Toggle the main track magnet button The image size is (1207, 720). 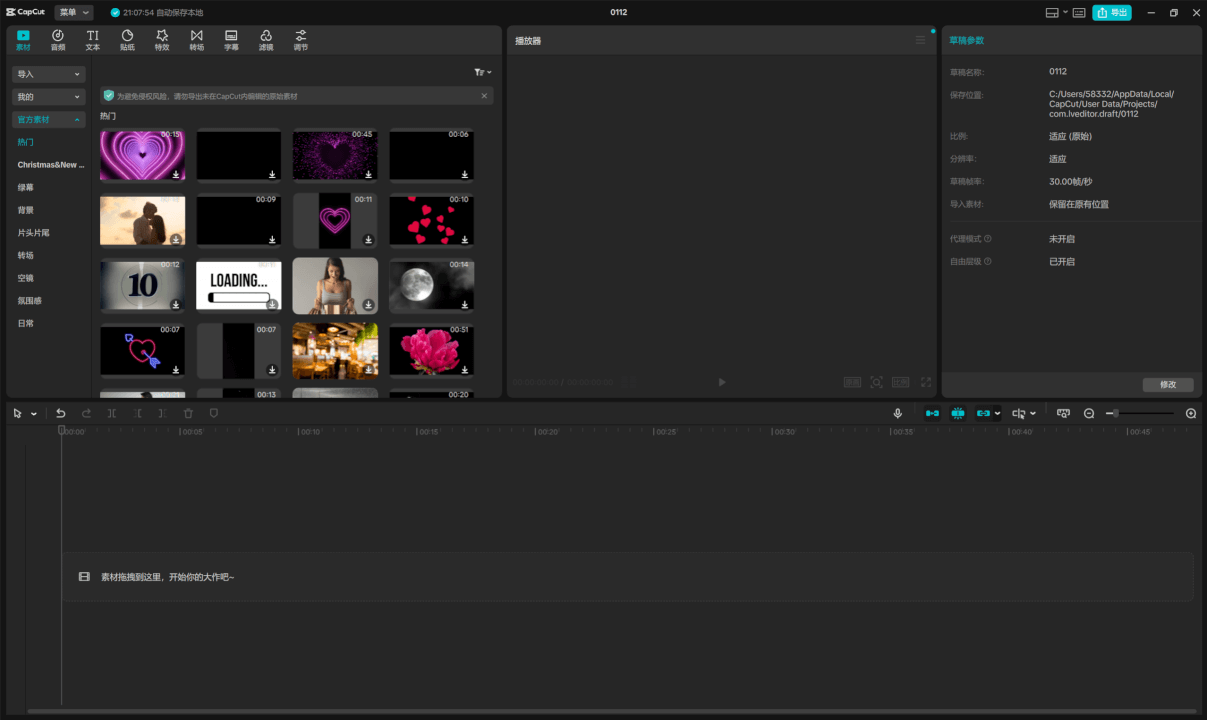[932, 413]
